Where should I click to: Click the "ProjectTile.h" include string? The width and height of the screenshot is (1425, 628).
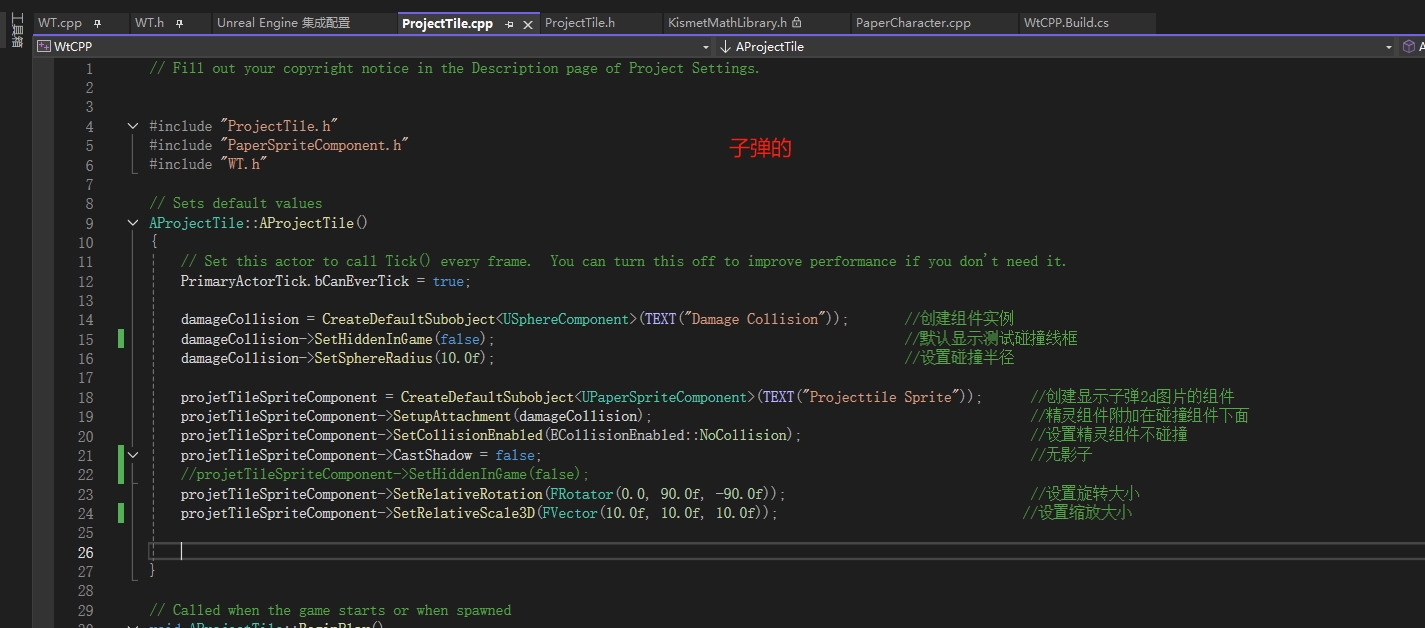coord(279,126)
